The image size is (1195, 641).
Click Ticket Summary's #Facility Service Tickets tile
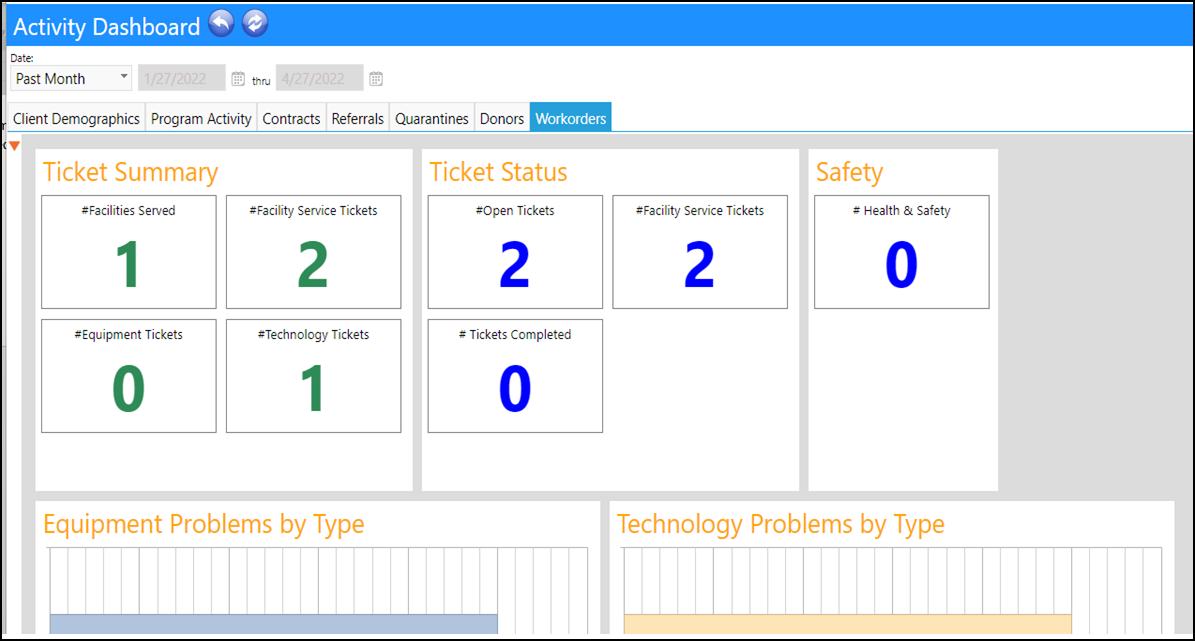[x=313, y=252]
